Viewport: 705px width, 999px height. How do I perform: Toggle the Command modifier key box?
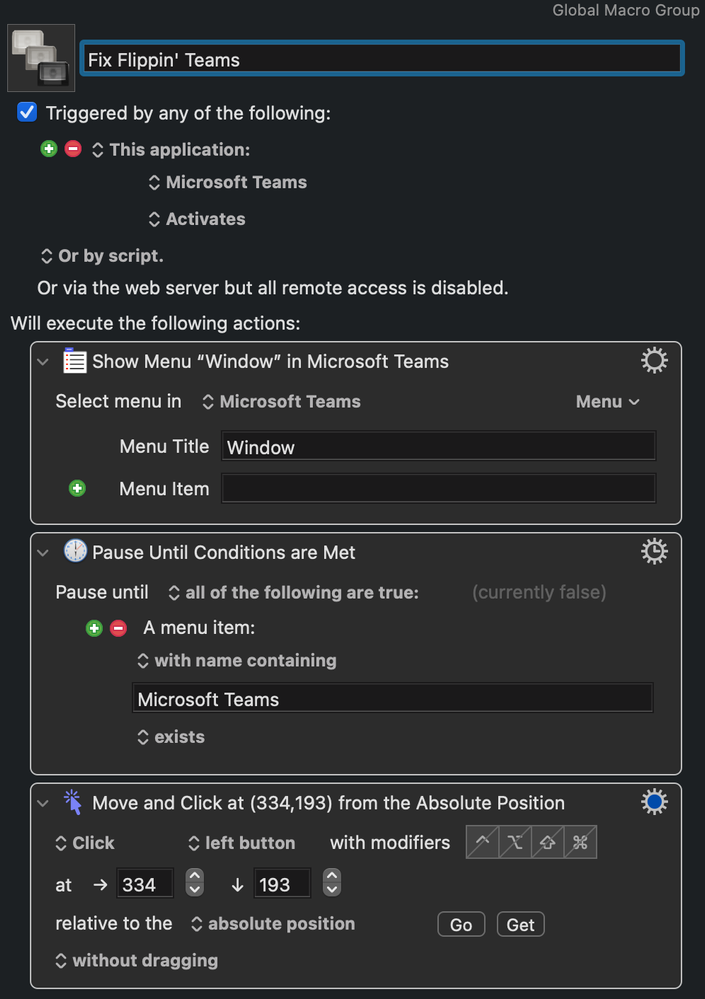pyautogui.click(x=580, y=843)
